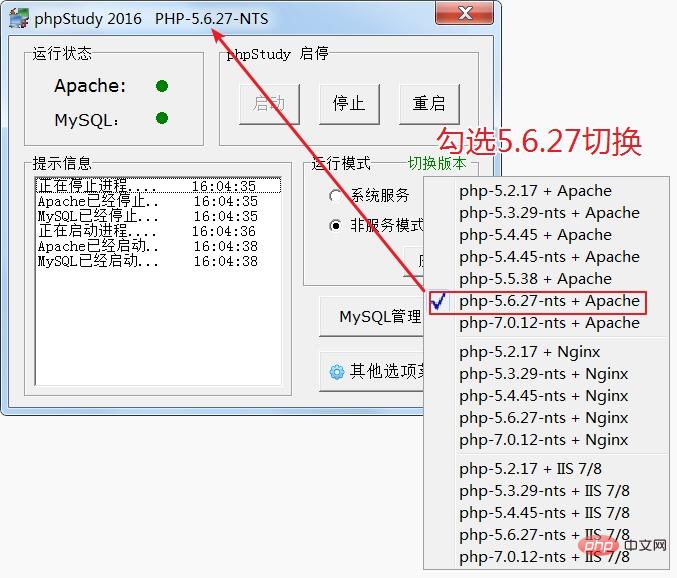This screenshot has width=677, height=578.
Task: Select log row 正在停止进程 16:04:35
Action: point(158,186)
